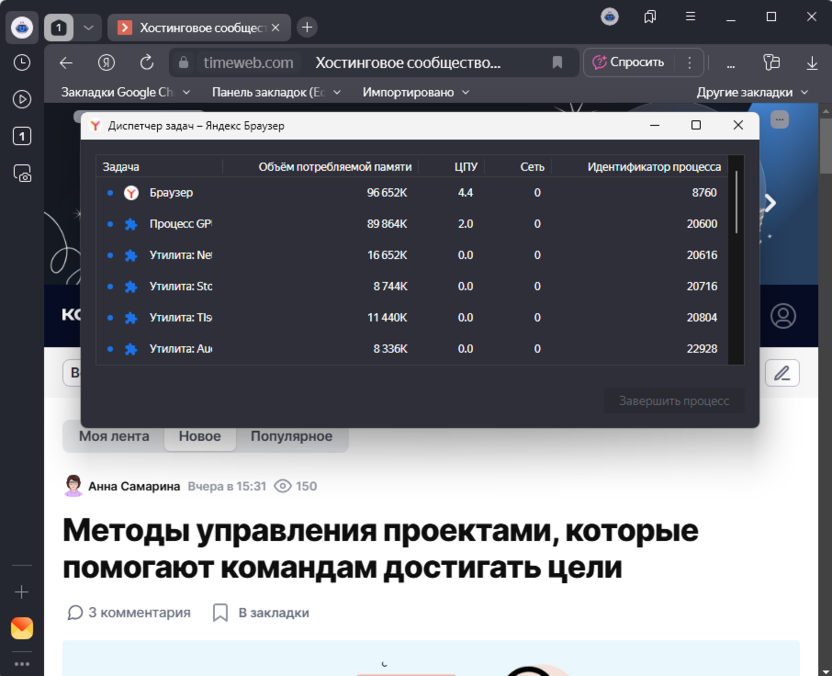This screenshot has height=676, width=832.
Task: Switch to the Популярное tab
Action: [x=291, y=436]
